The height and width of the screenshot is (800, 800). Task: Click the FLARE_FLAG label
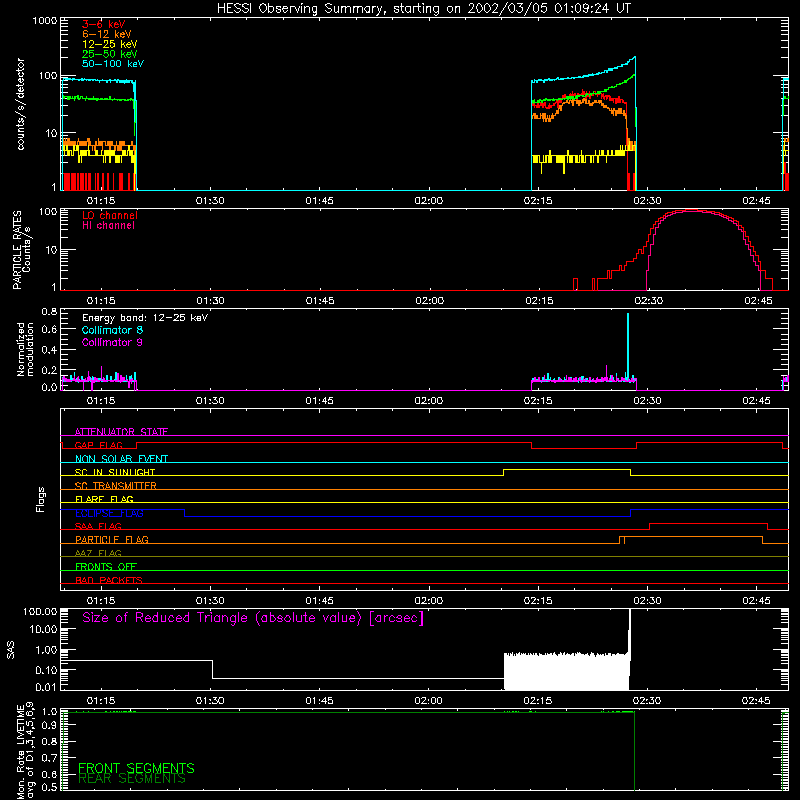104,499
